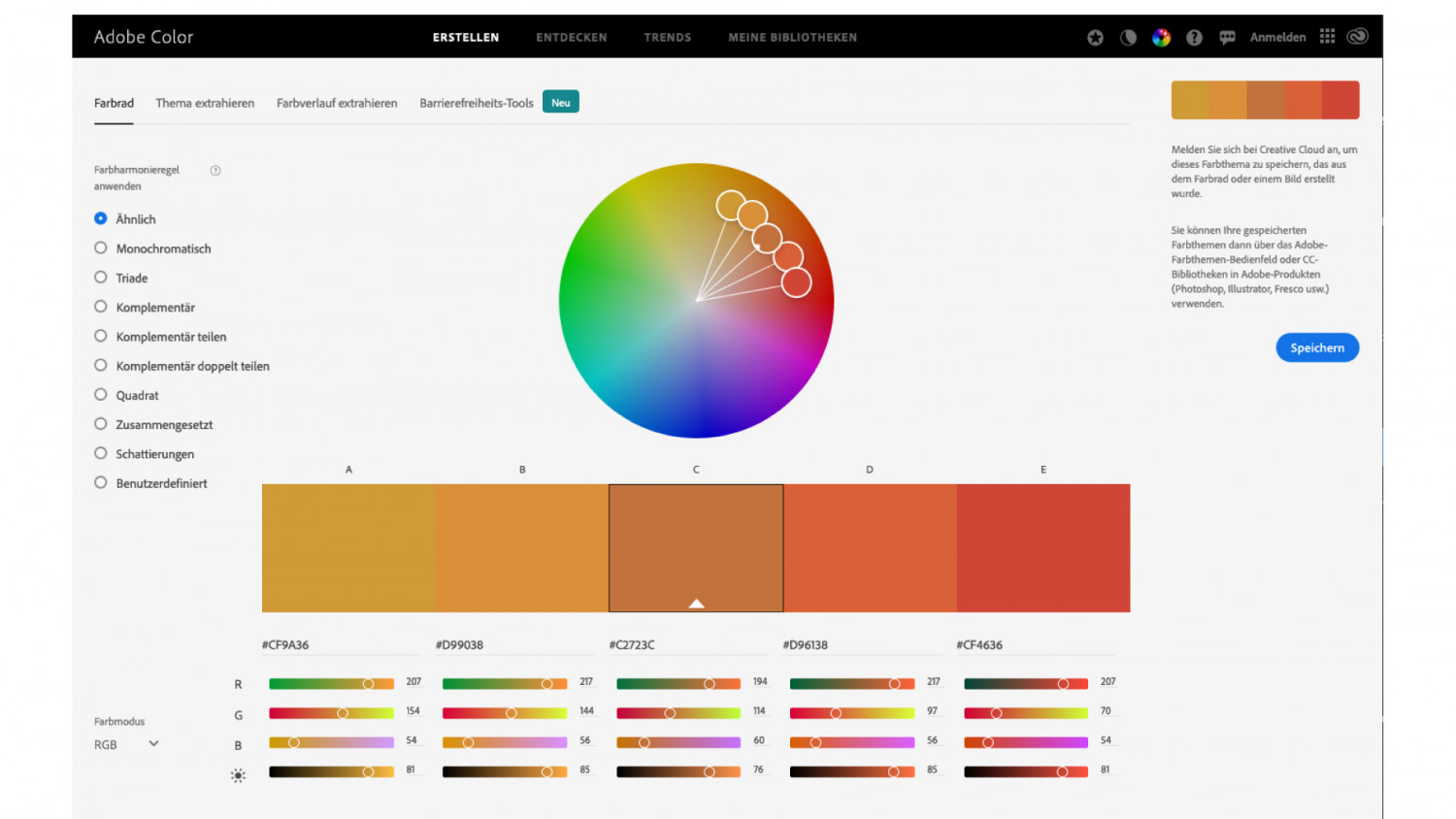The width and height of the screenshot is (1456, 819).
Task: Choose the Triade radio option
Action: tap(101, 278)
